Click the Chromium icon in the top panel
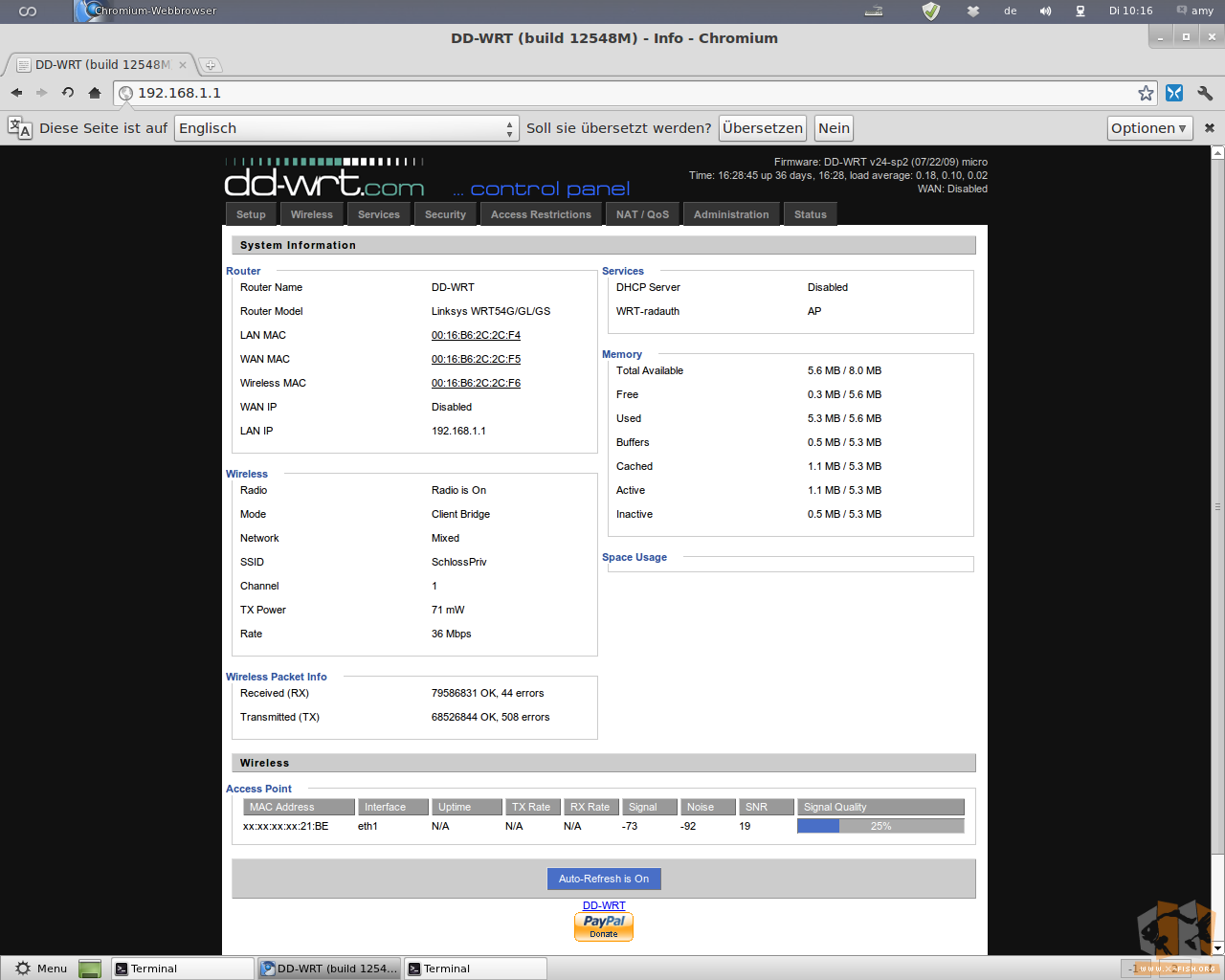Viewport: 1225px width, 980px height. pyautogui.click(x=90, y=11)
